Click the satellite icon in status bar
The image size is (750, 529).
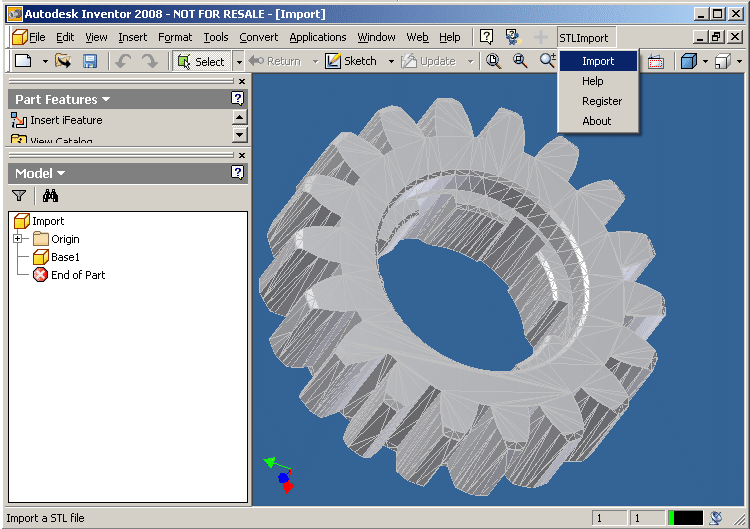(716, 518)
